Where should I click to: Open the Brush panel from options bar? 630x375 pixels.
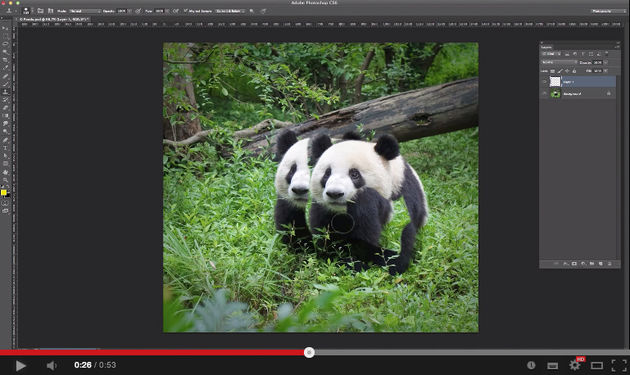[x=41, y=11]
